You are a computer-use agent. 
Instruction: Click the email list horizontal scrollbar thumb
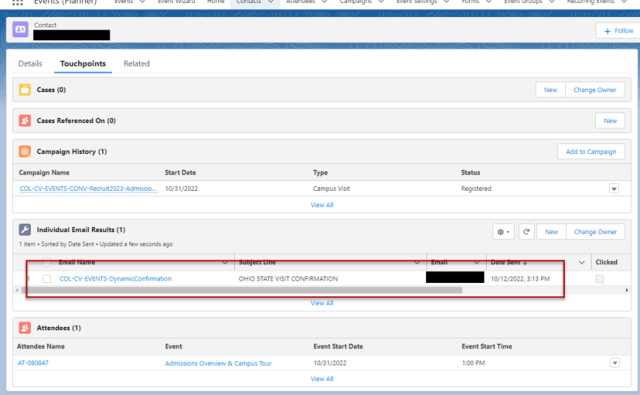(x=242, y=290)
